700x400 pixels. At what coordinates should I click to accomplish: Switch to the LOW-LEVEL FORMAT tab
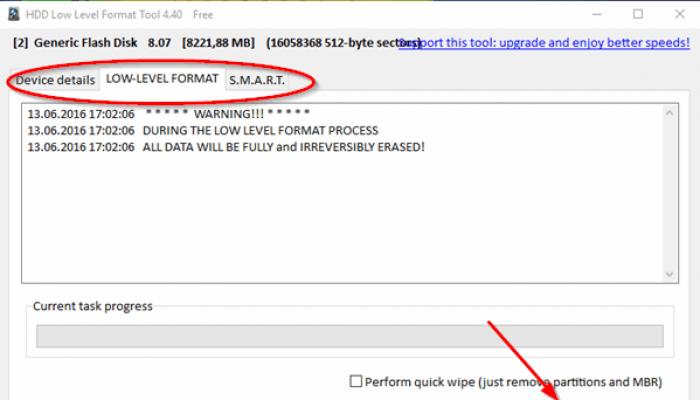pos(162,79)
